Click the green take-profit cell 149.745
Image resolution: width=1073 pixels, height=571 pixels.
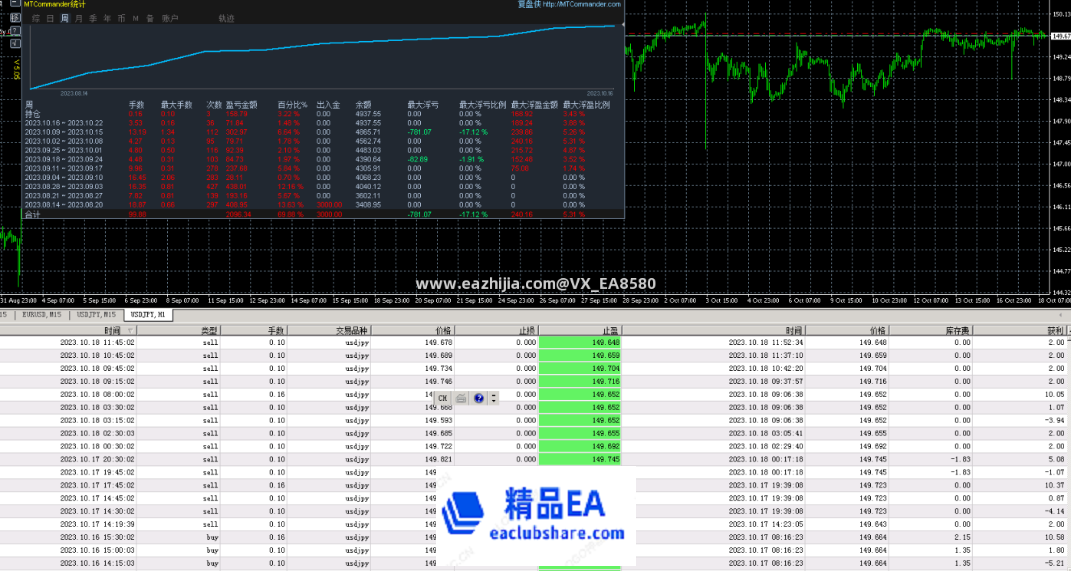580,459
